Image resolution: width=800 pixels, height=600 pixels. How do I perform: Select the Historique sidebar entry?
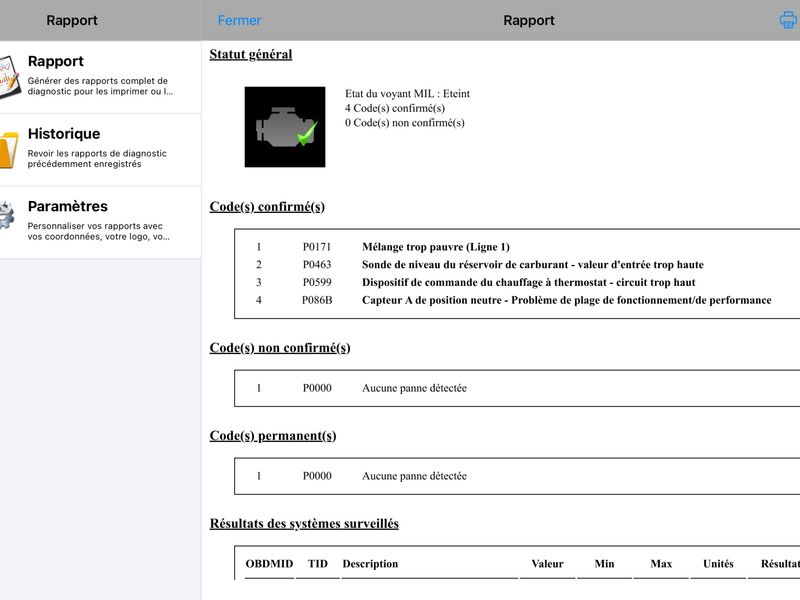(x=101, y=149)
